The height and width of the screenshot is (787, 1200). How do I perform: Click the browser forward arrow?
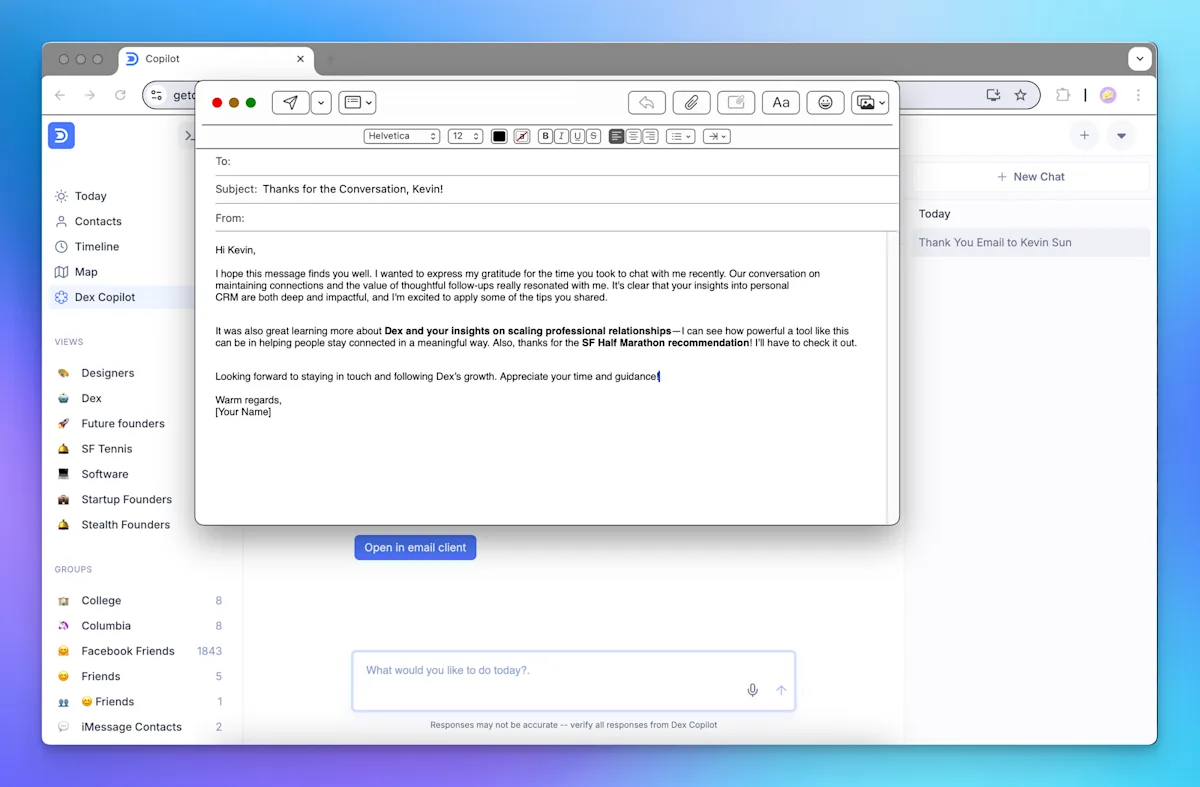90,95
